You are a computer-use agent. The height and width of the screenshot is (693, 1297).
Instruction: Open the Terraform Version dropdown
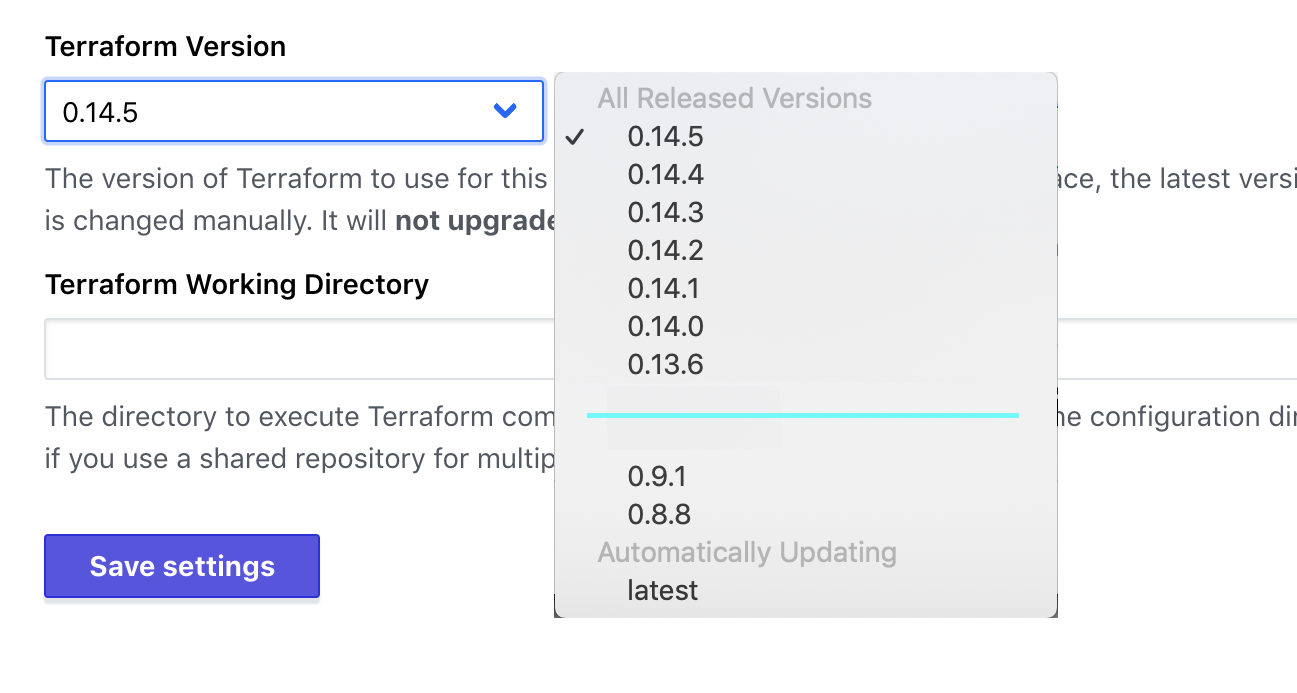(294, 111)
